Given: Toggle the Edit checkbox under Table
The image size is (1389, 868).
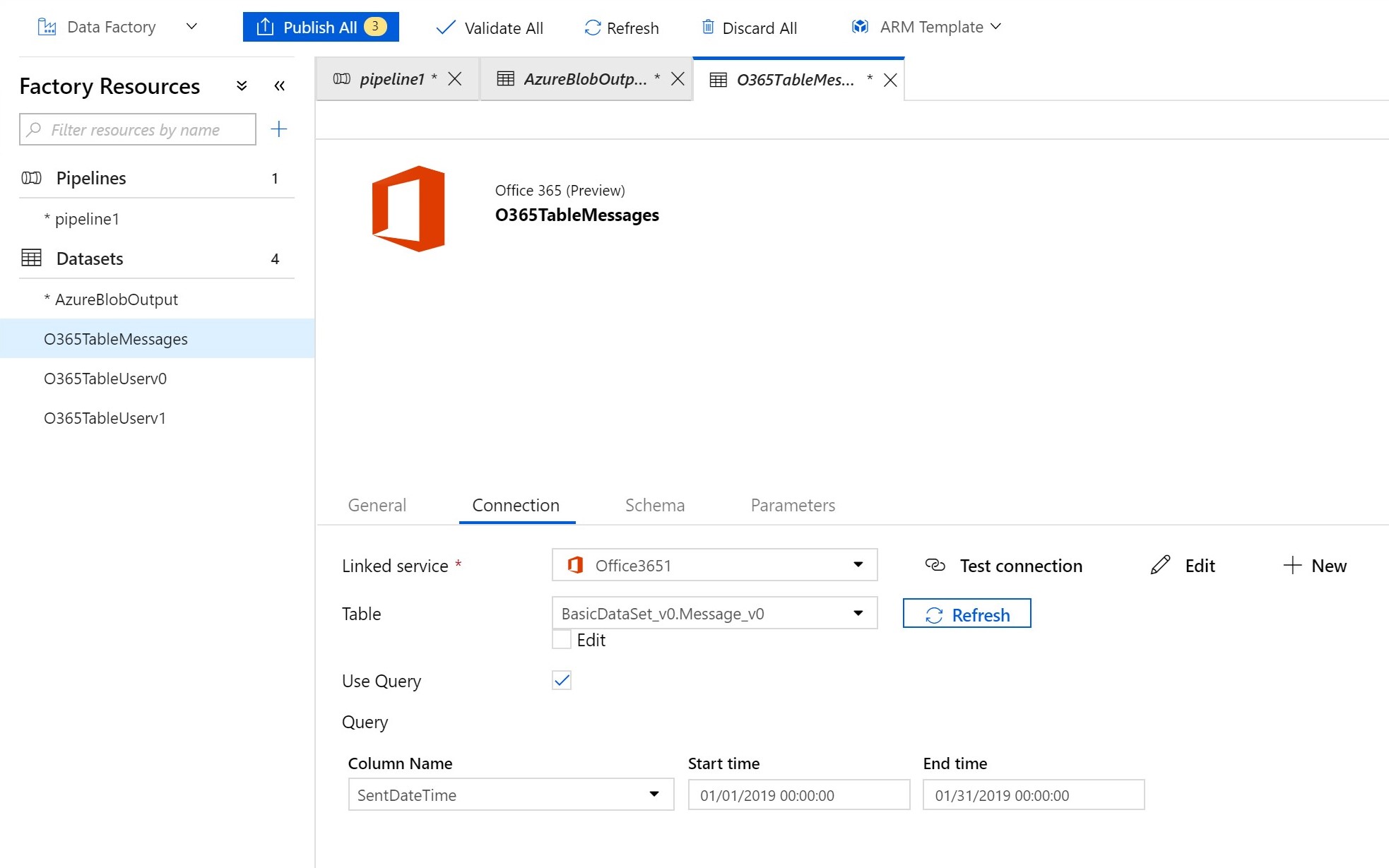Looking at the screenshot, I should pos(562,640).
